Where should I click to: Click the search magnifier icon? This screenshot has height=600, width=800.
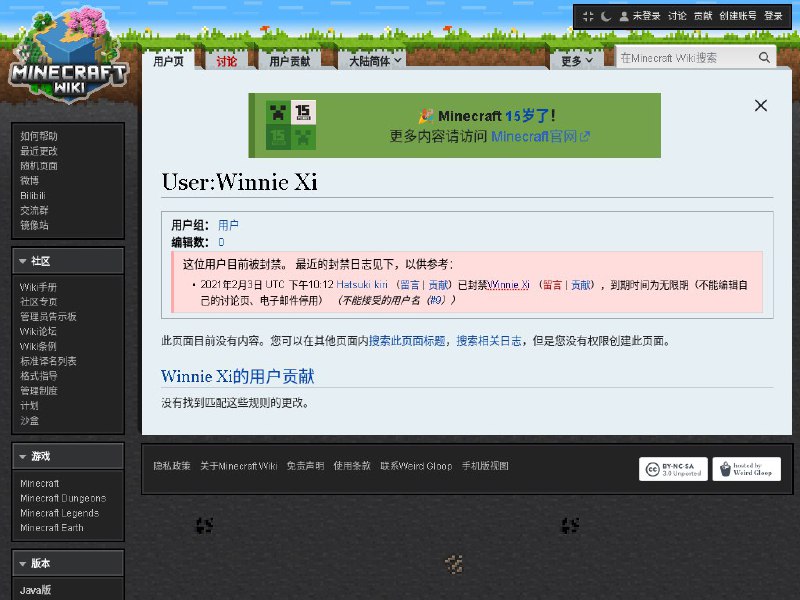point(764,59)
